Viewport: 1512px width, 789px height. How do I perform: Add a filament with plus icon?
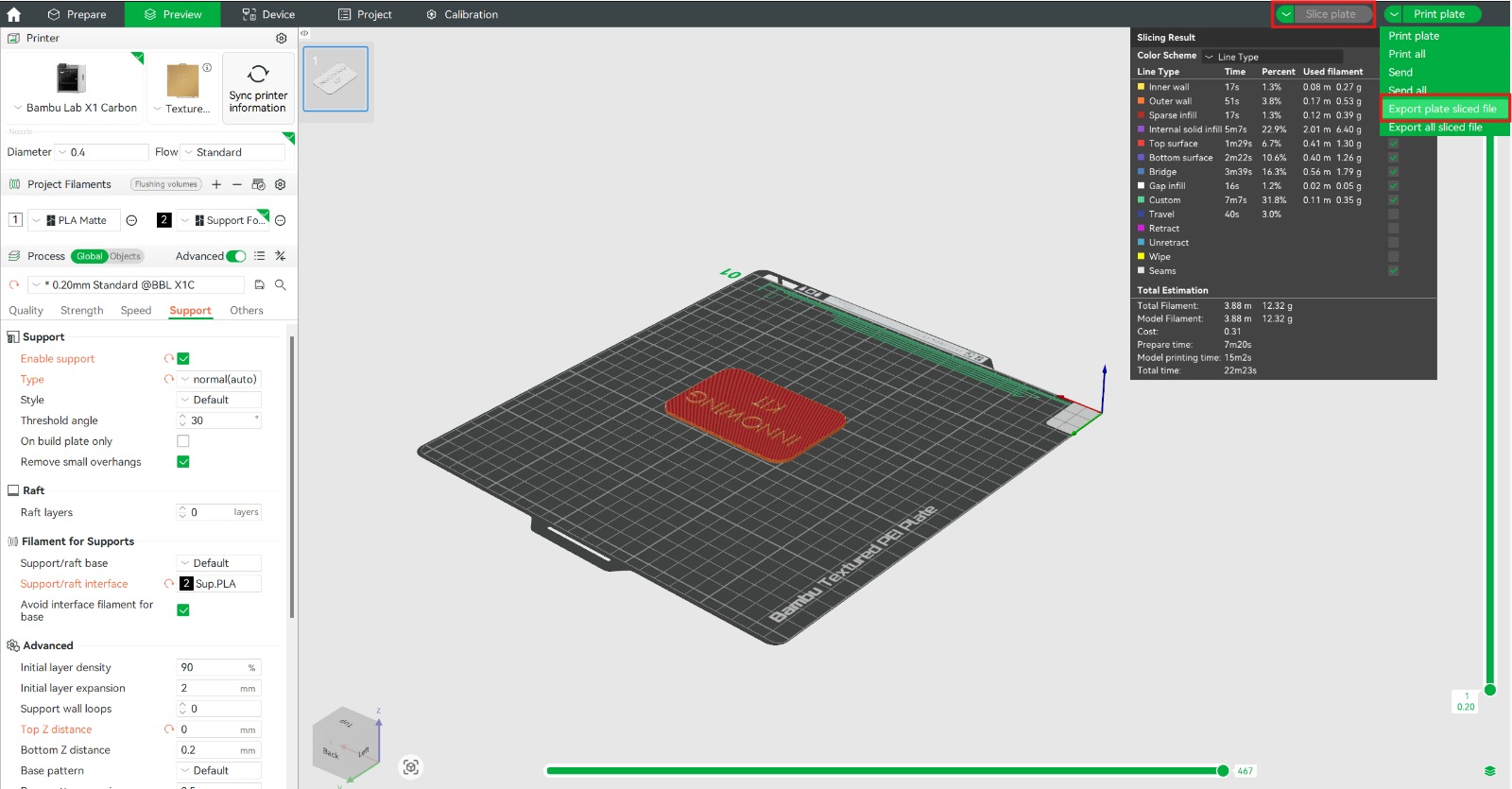(x=216, y=185)
